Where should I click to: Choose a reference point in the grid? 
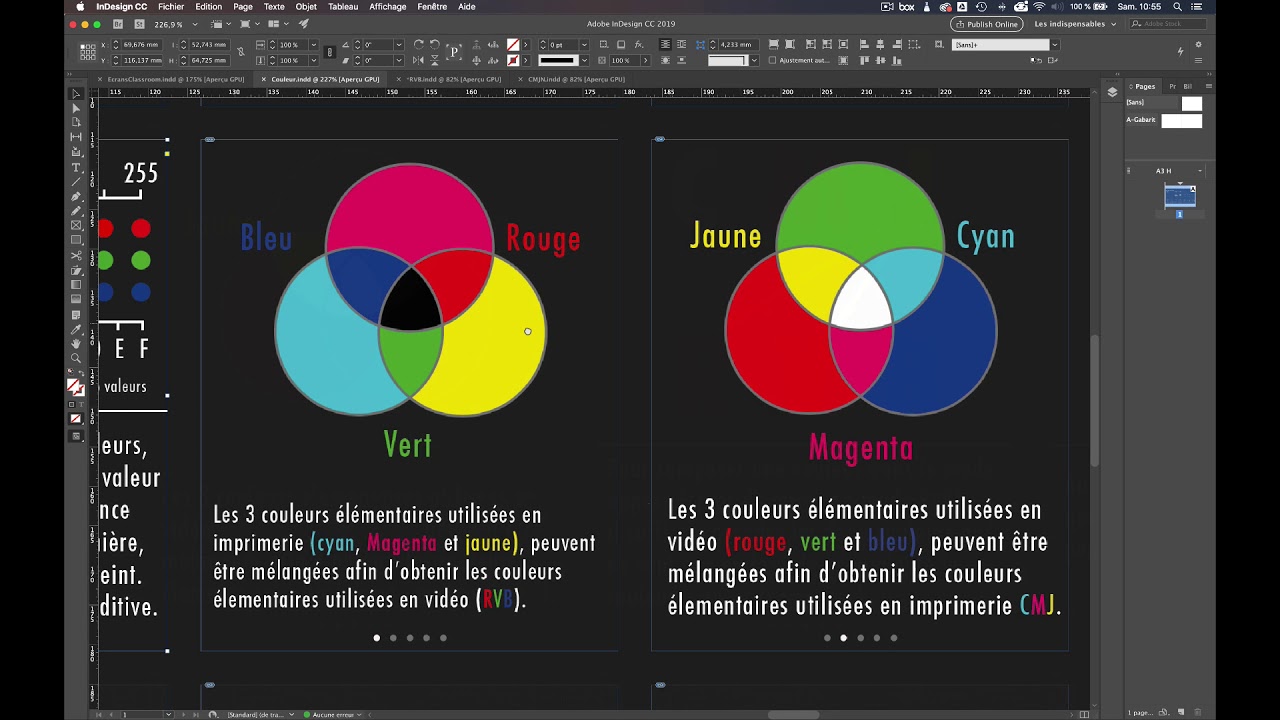tap(88, 52)
